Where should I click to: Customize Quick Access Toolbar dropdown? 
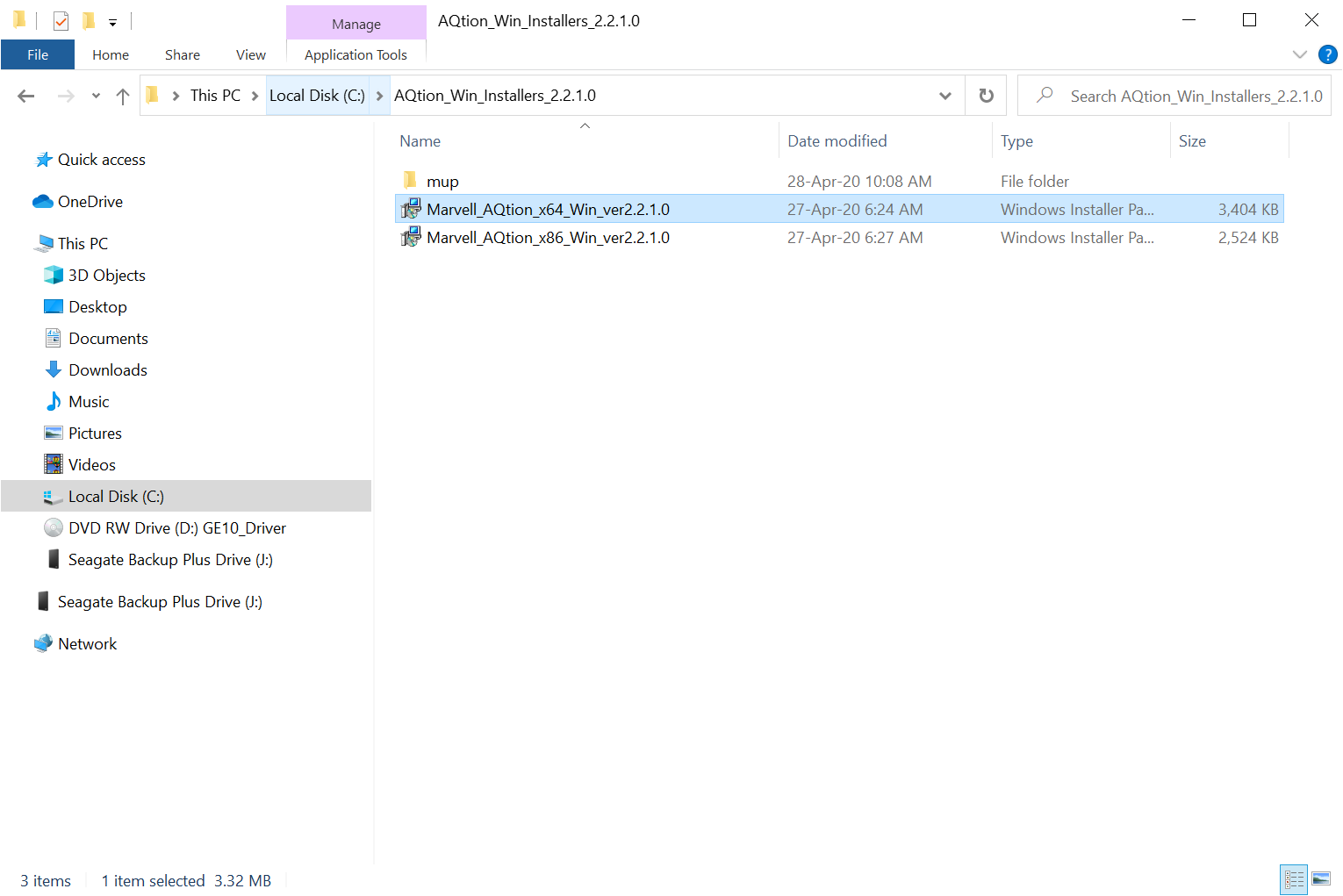[x=112, y=23]
